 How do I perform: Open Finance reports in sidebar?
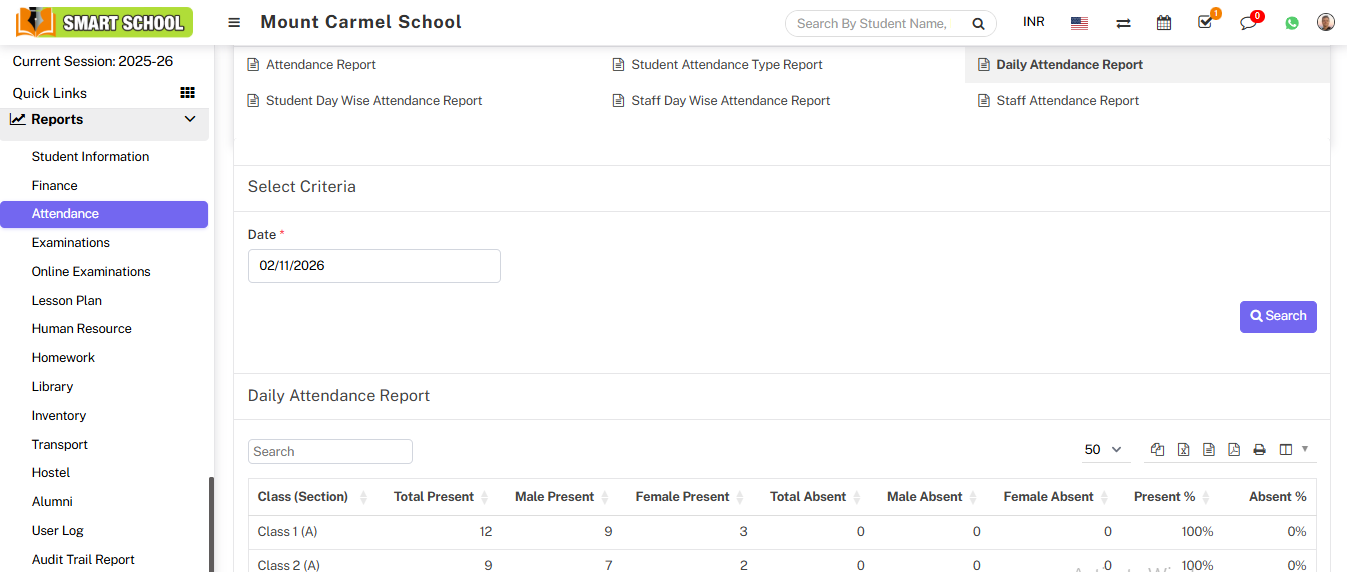coord(54,186)
